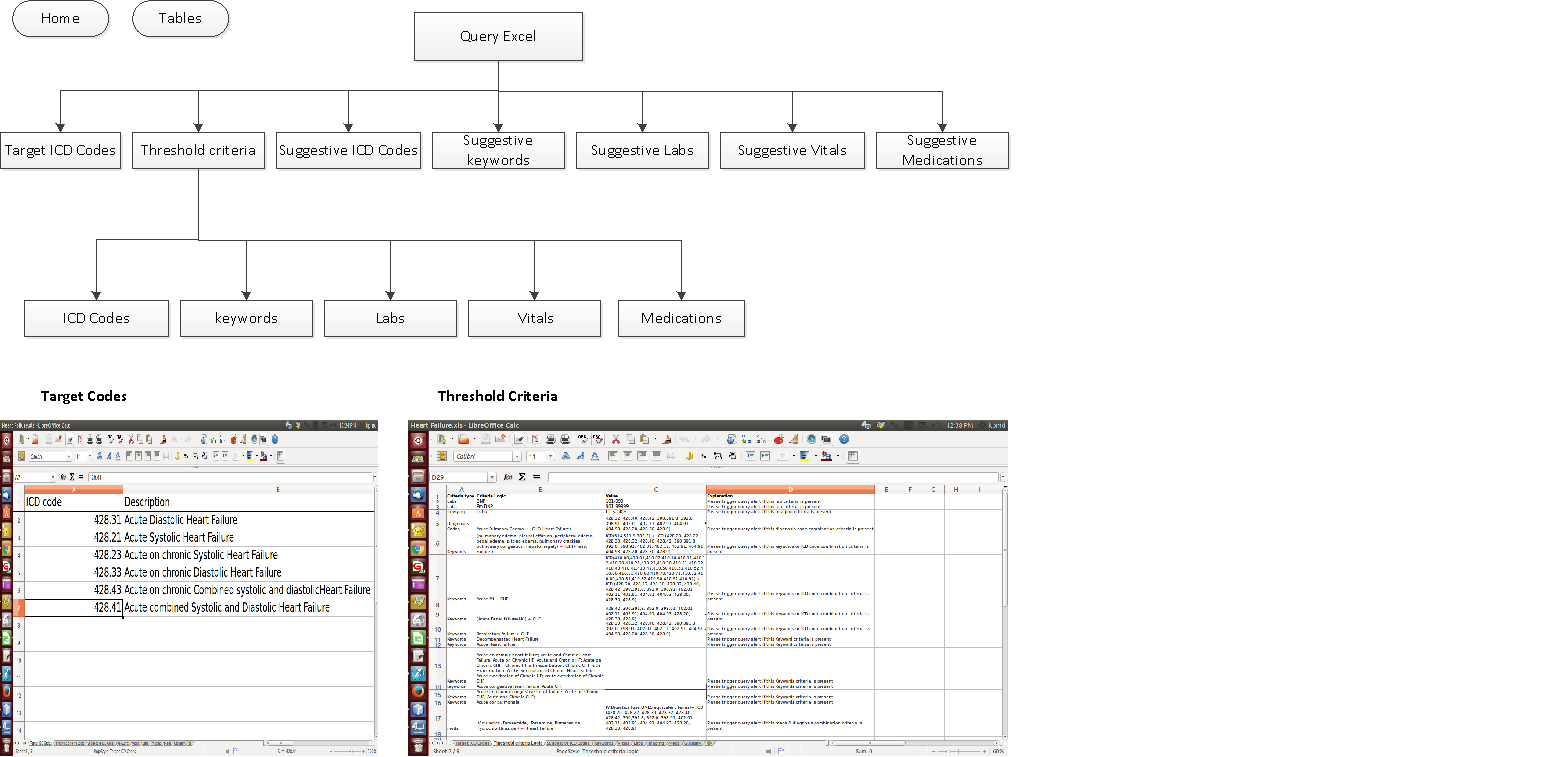
Task: Open the Function Wizard icon
Action: [x=508, y=477]
